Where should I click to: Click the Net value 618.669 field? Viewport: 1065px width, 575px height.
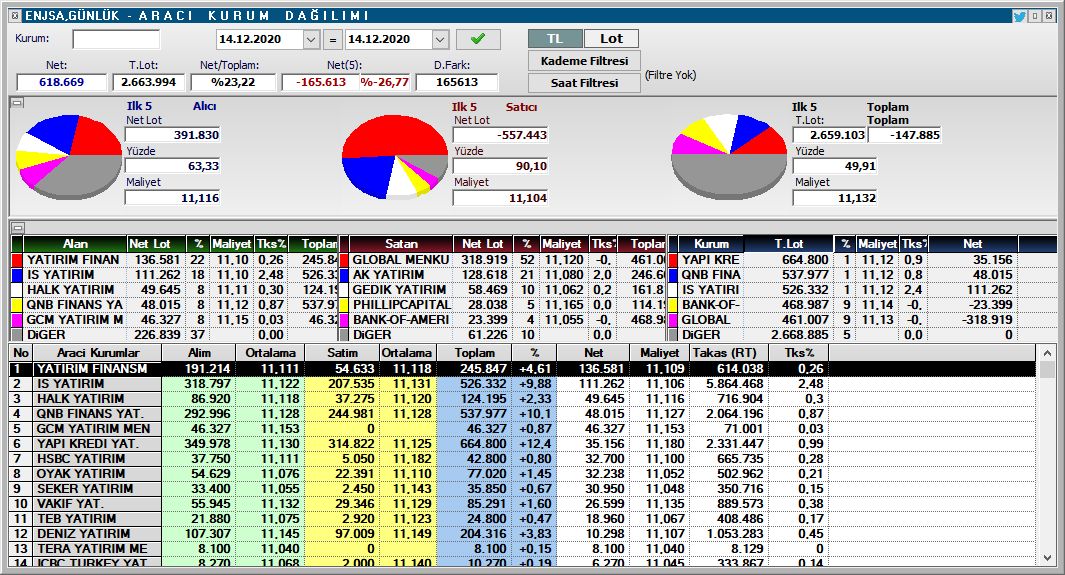click(62, 82)
